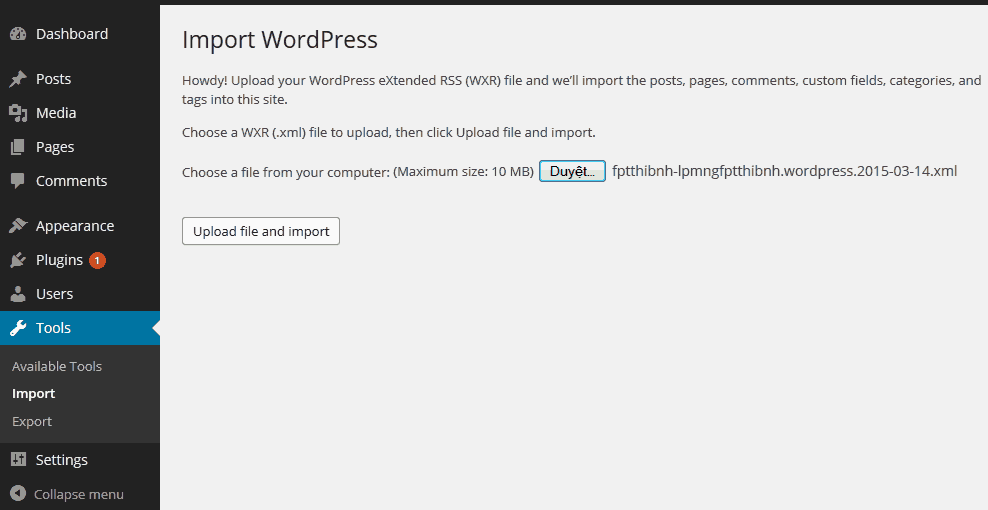988x510 pixels.
Task: Click the Collapse menu arrow icon
Action: point(18,494)
